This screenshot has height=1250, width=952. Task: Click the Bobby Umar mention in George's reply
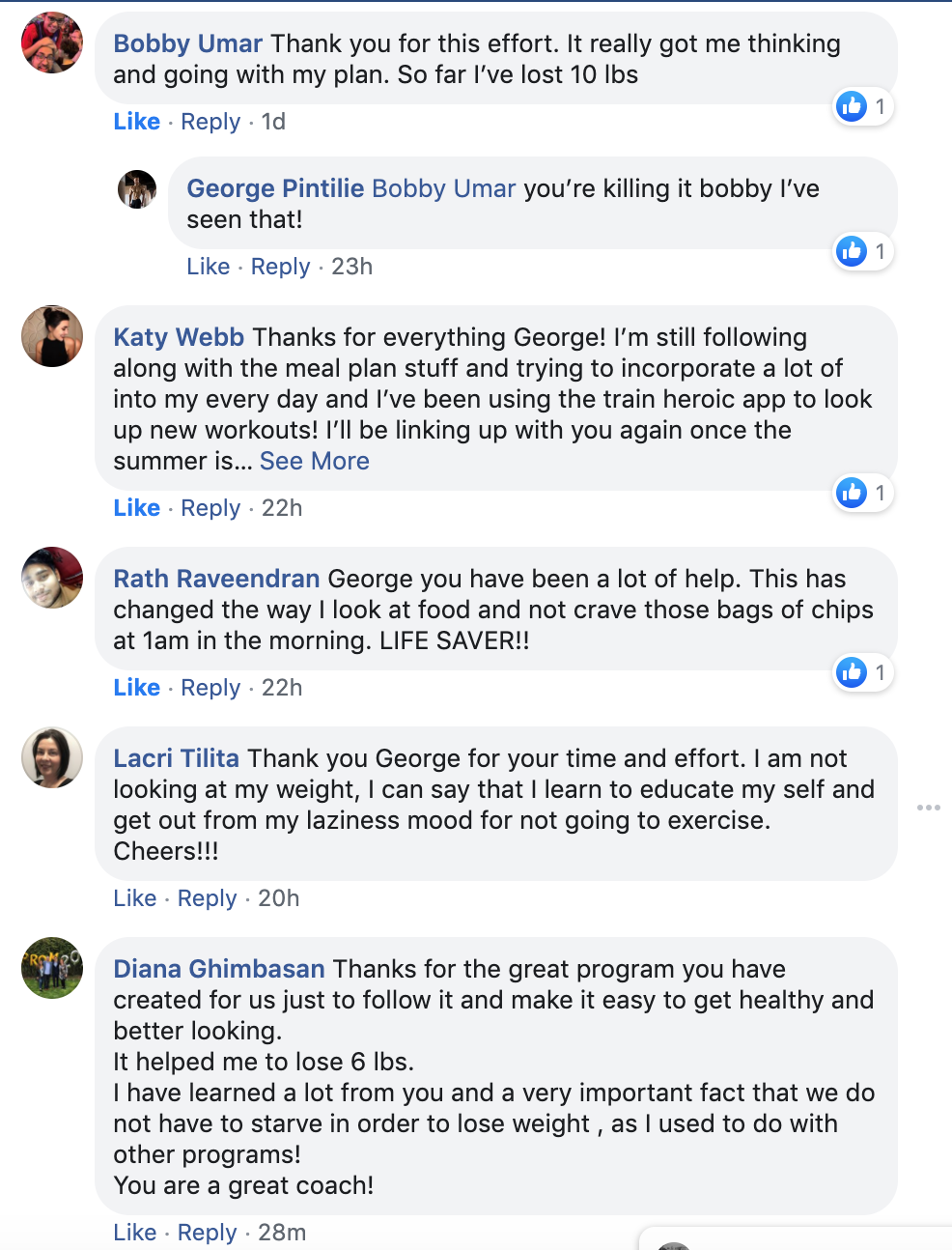[x=443, y=188]
